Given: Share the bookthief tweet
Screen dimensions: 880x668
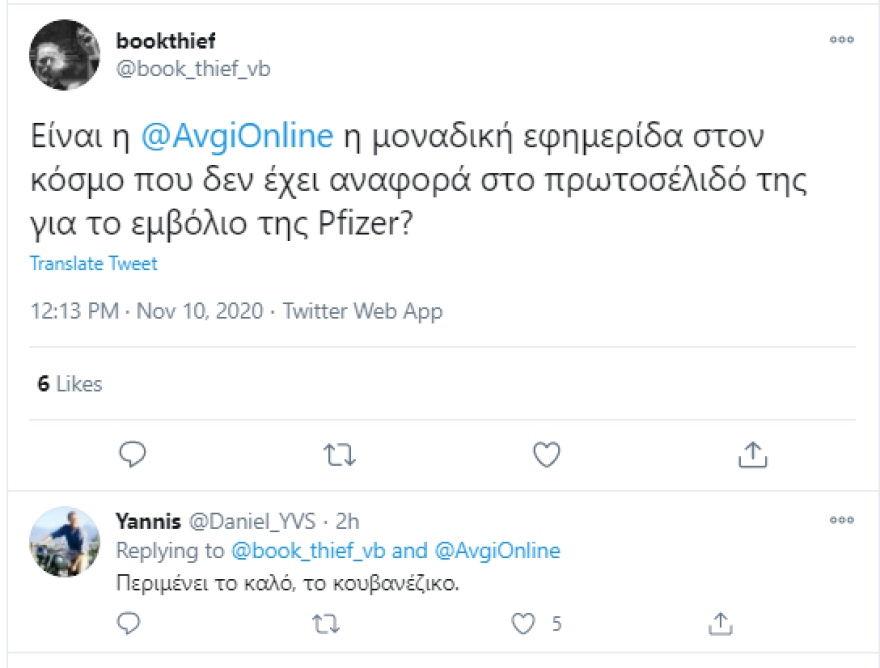Looking at the screenshot, I should coord(752,454).
